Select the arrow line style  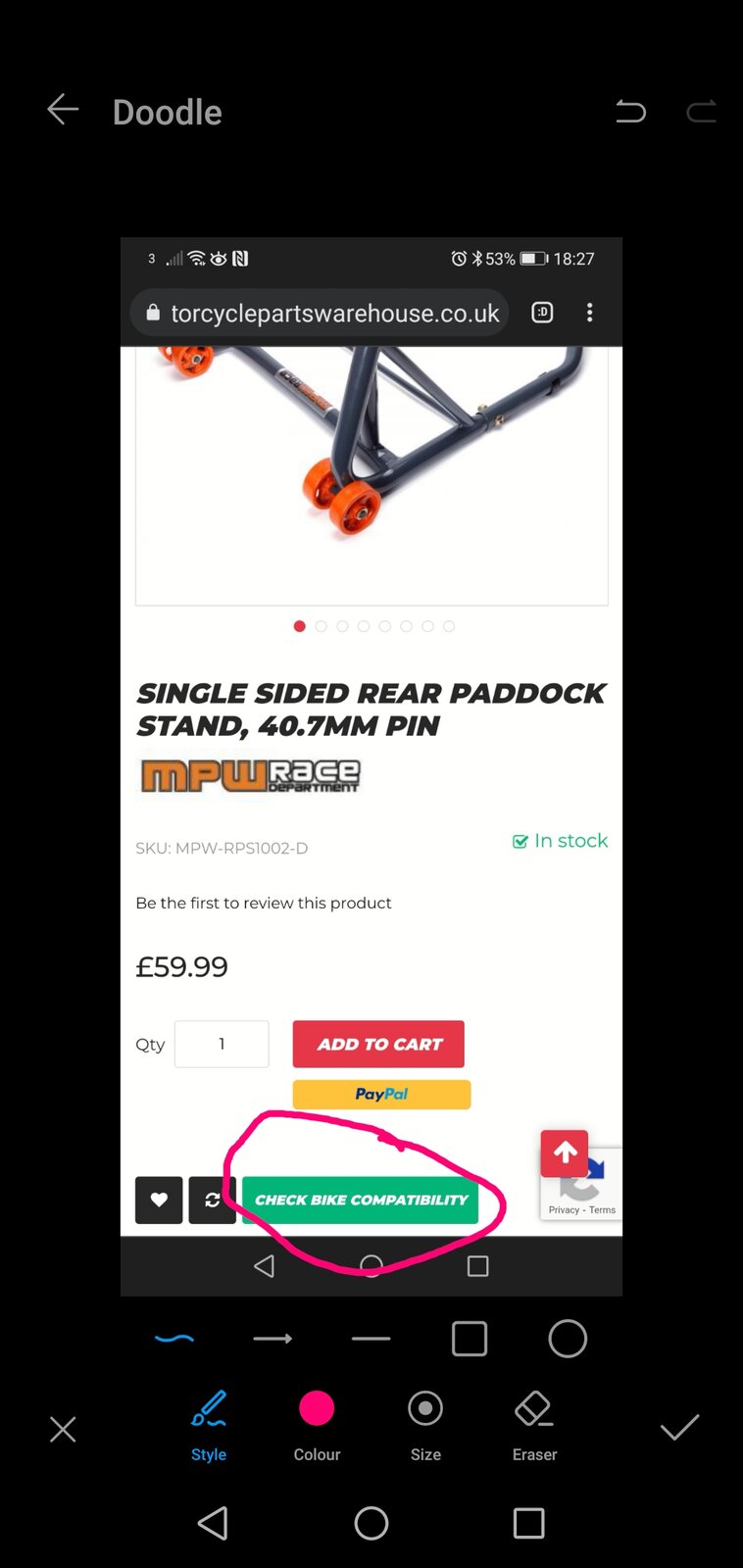[x=272, y=1339]
